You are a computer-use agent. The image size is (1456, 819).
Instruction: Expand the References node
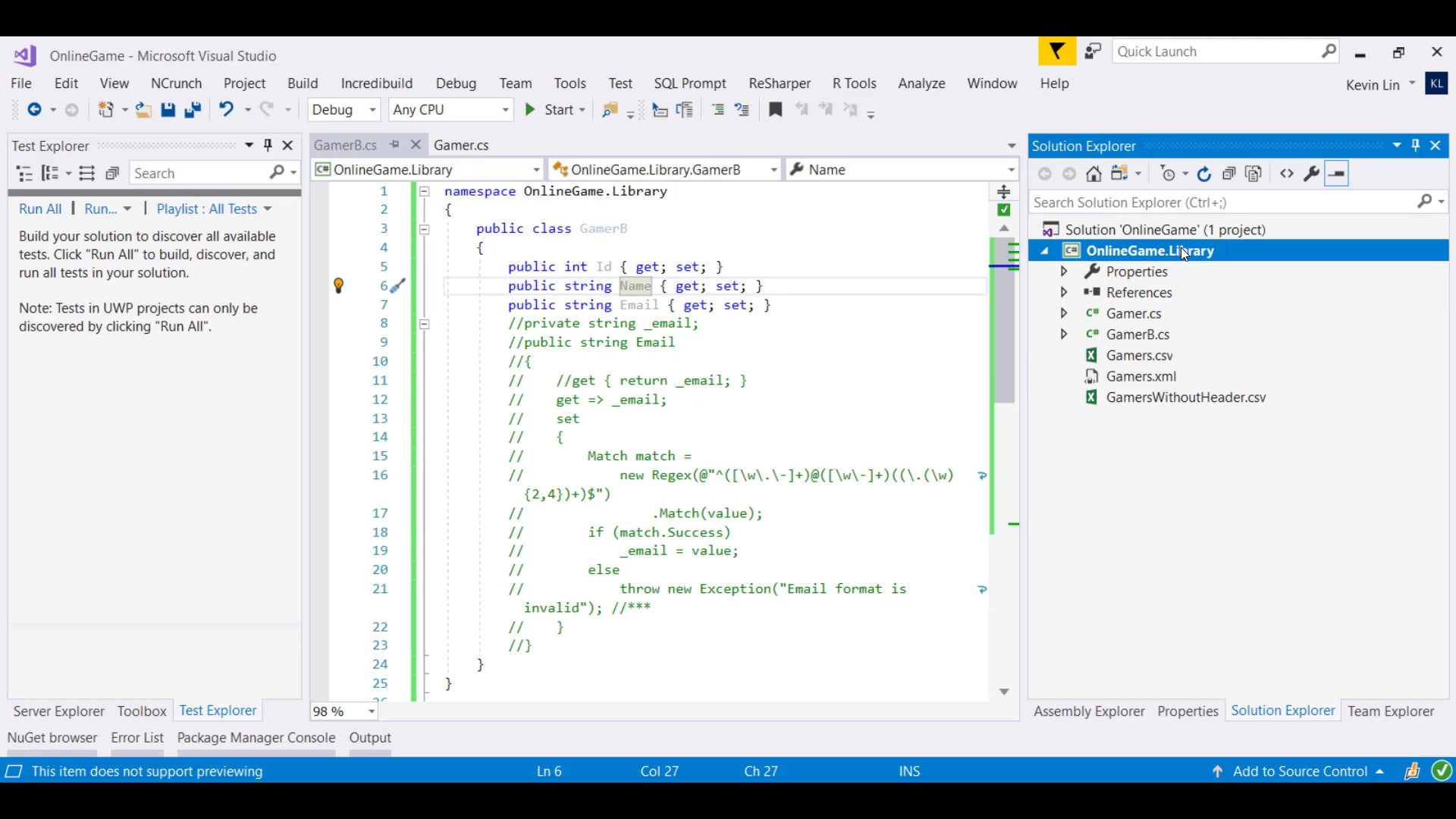(1065, 292)
